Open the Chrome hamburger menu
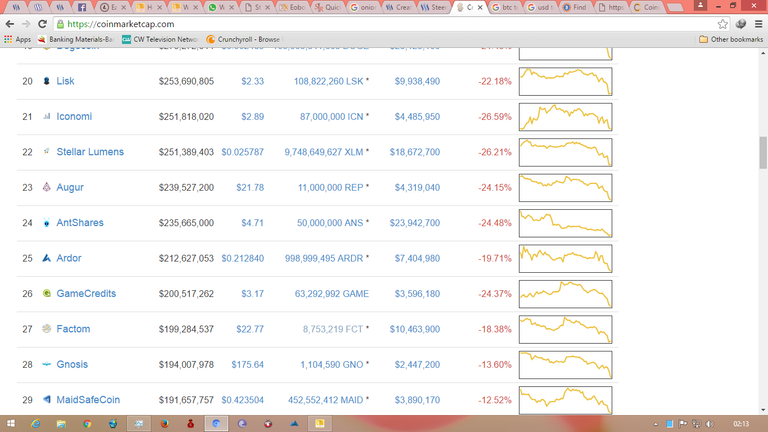Screen dimensions: 768x432 (758, 24)
